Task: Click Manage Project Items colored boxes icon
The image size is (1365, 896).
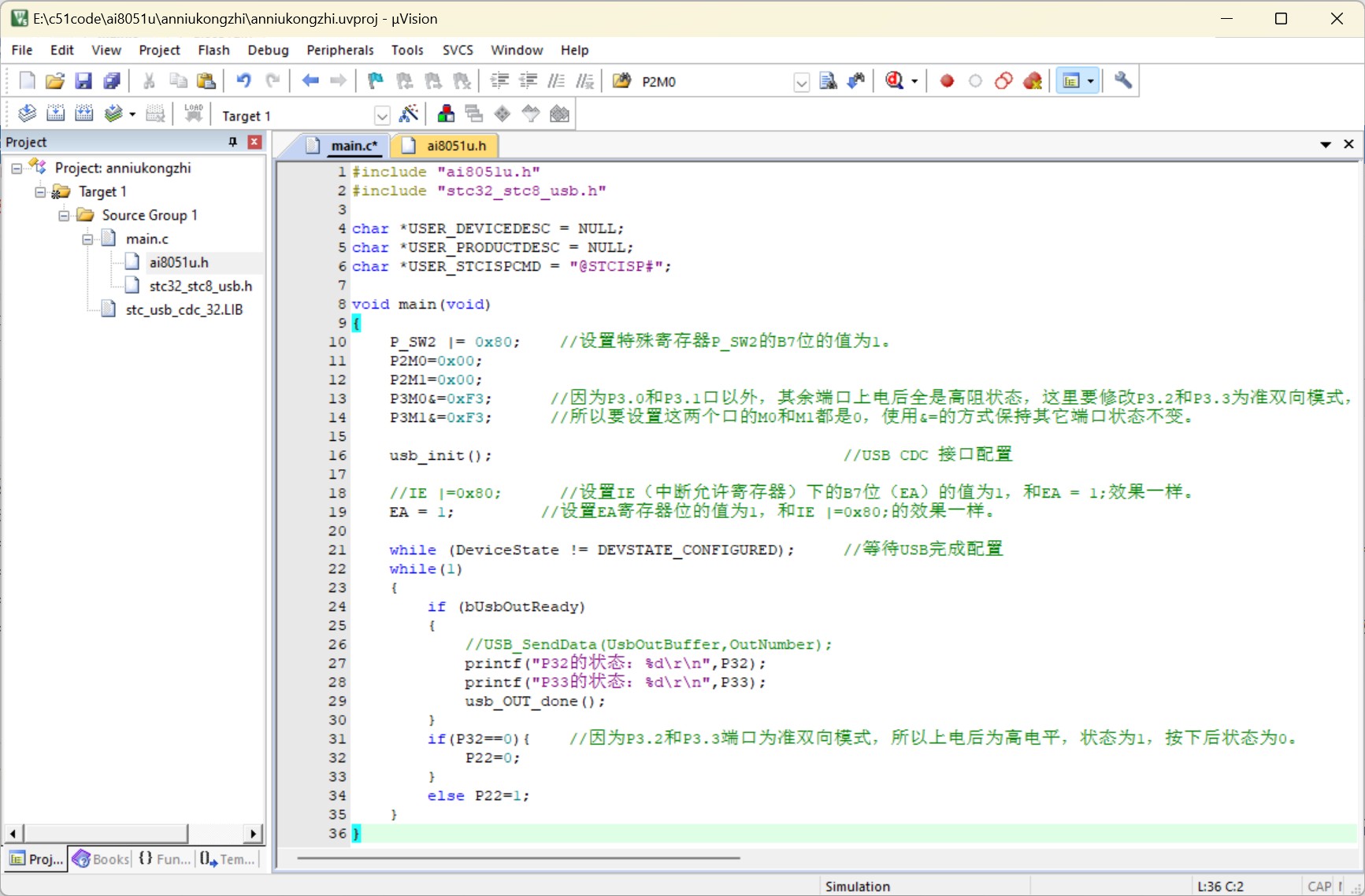Action: (x=446, y=114)
